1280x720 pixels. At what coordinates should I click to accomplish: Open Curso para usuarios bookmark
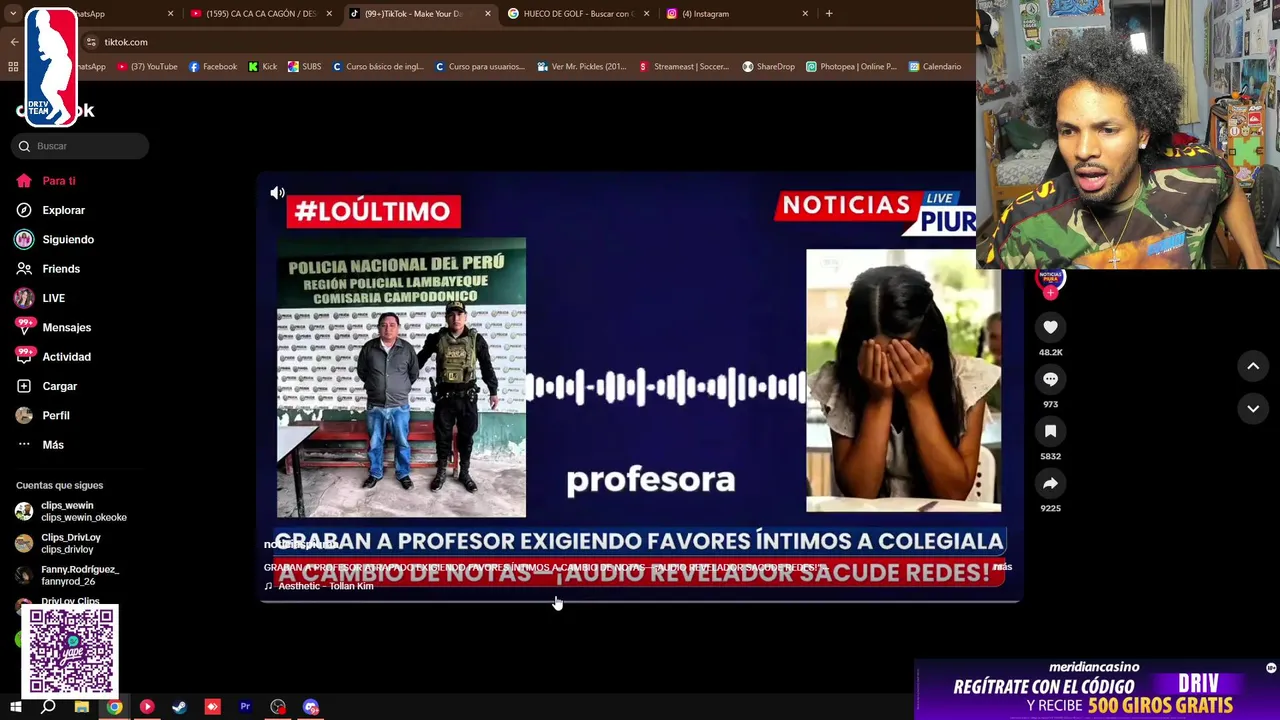coord(480,67)
